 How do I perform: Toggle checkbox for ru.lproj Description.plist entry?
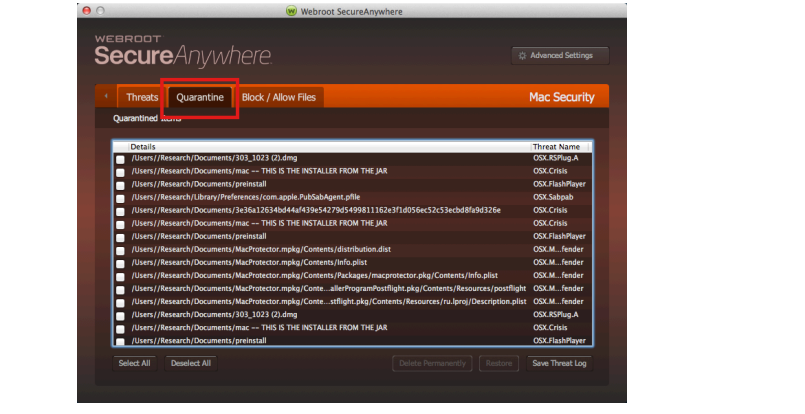[120, 302]
